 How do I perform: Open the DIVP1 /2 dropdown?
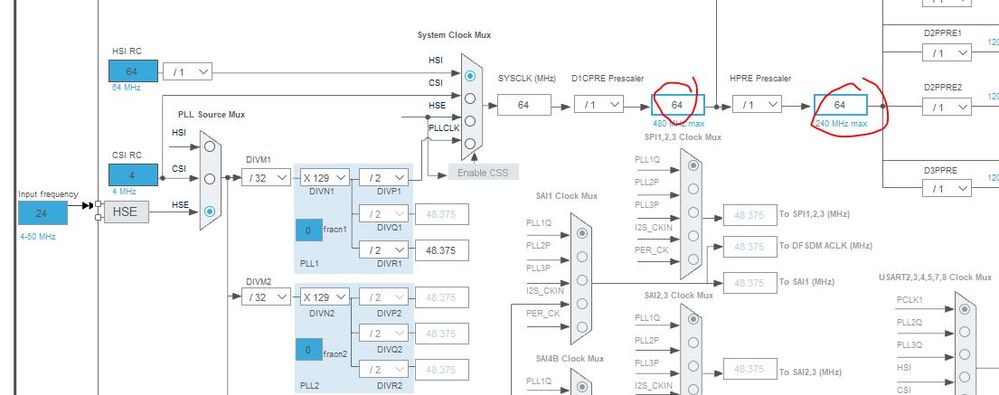click(384, 178)
